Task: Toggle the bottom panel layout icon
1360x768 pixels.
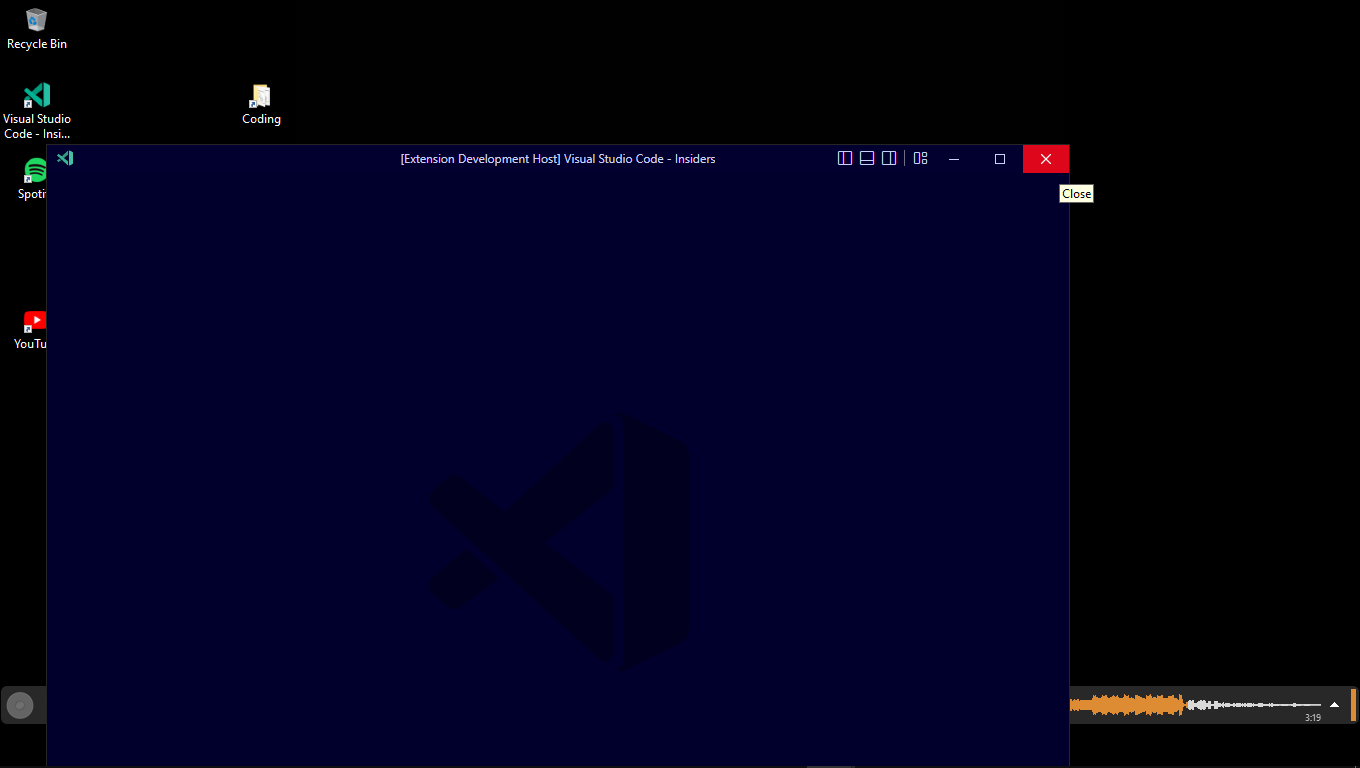Action: click(x=867, y=158)
